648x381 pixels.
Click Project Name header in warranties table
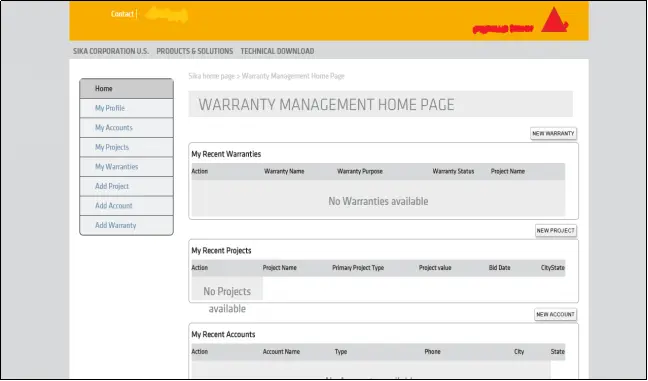[508, 171]
